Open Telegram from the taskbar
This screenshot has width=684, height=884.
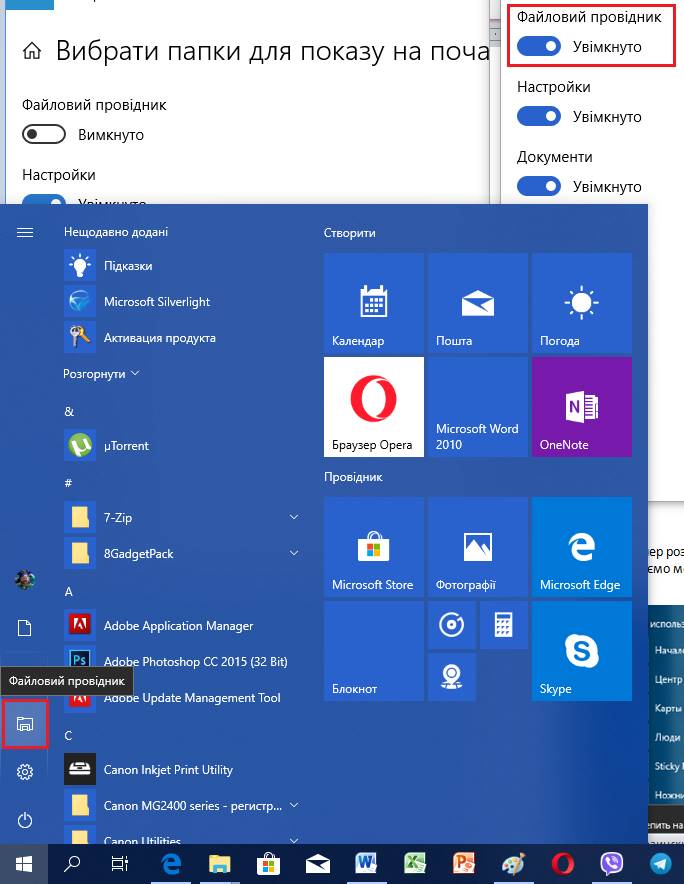[x=660, y=864]
